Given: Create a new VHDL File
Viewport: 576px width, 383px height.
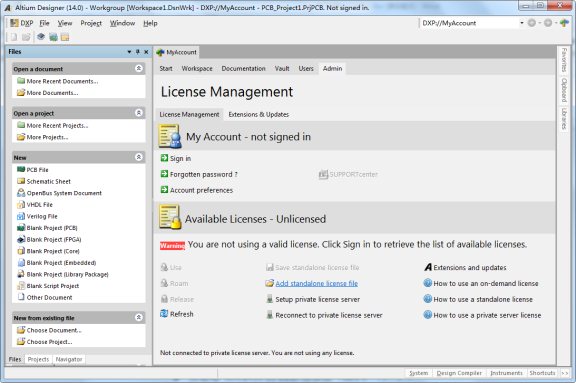Looking at the screenshot, I should click(x=35, y=205).
